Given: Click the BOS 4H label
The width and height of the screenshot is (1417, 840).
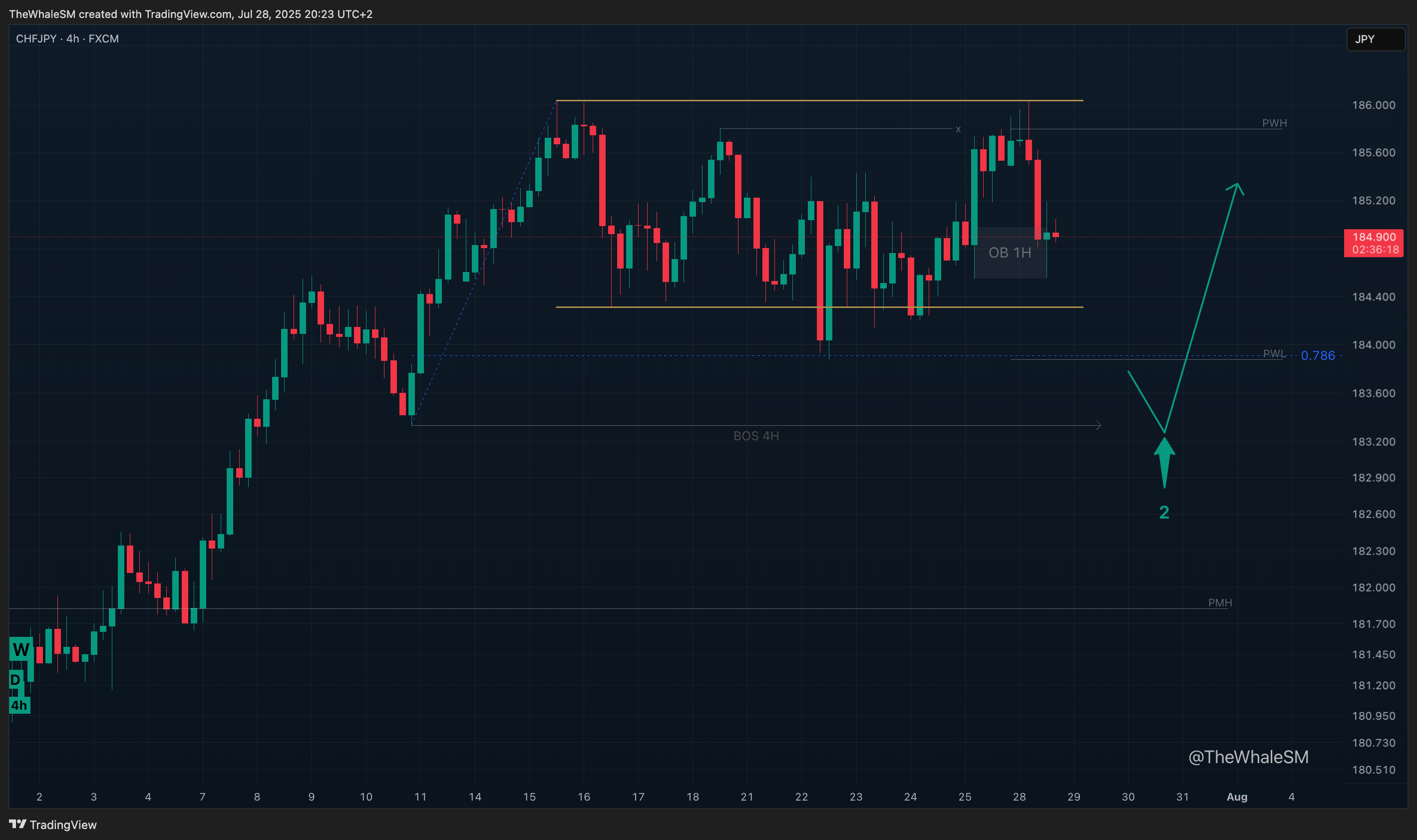Looking at the screenshot, I should tap(756, 436).
